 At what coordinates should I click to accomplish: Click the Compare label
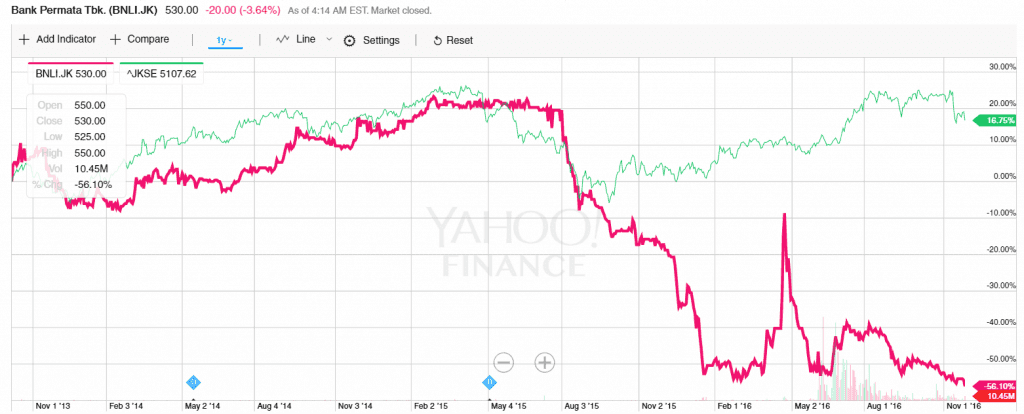click(149, 40)
